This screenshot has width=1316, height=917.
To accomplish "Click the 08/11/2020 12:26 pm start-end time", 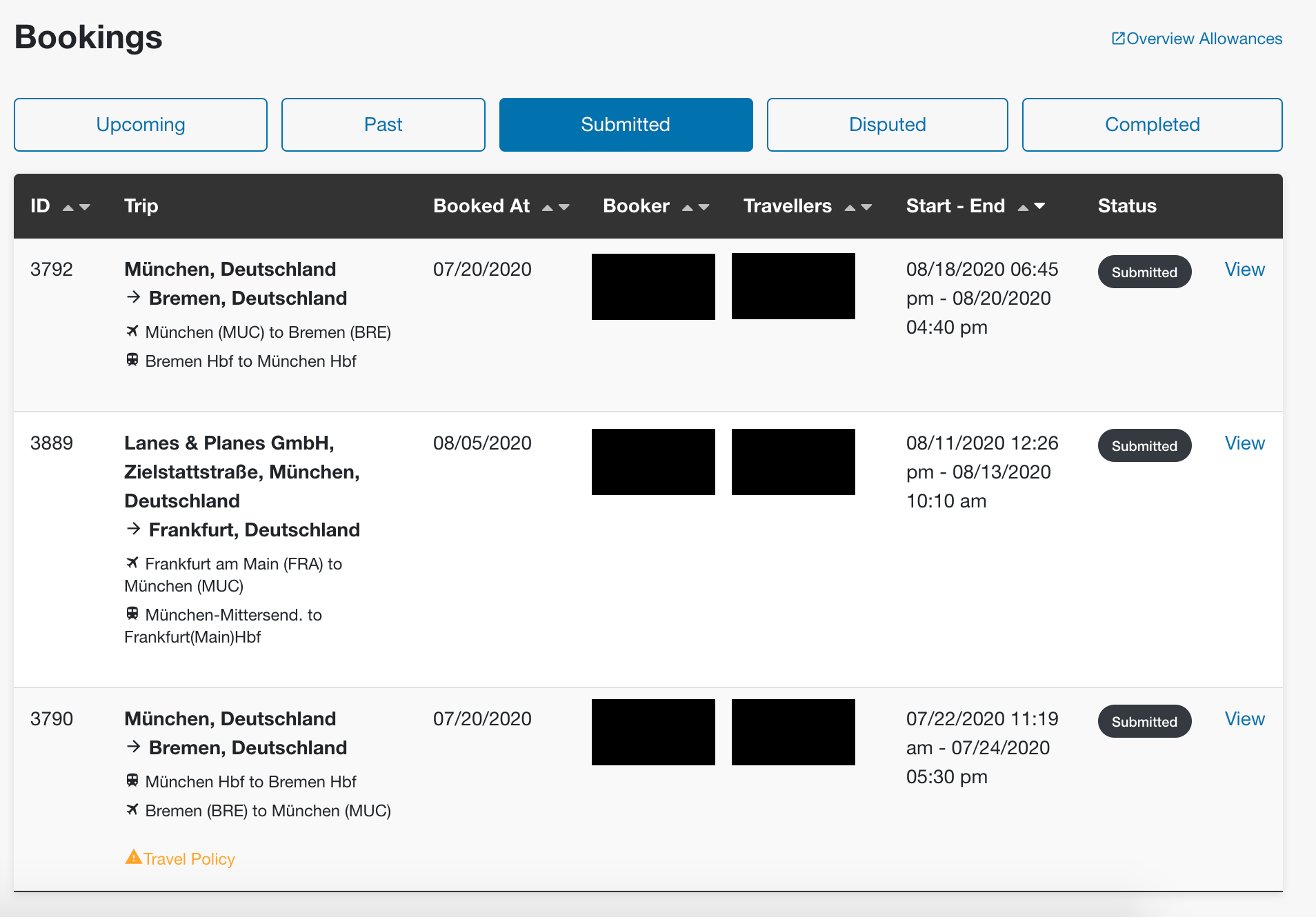I will [982, 472].
